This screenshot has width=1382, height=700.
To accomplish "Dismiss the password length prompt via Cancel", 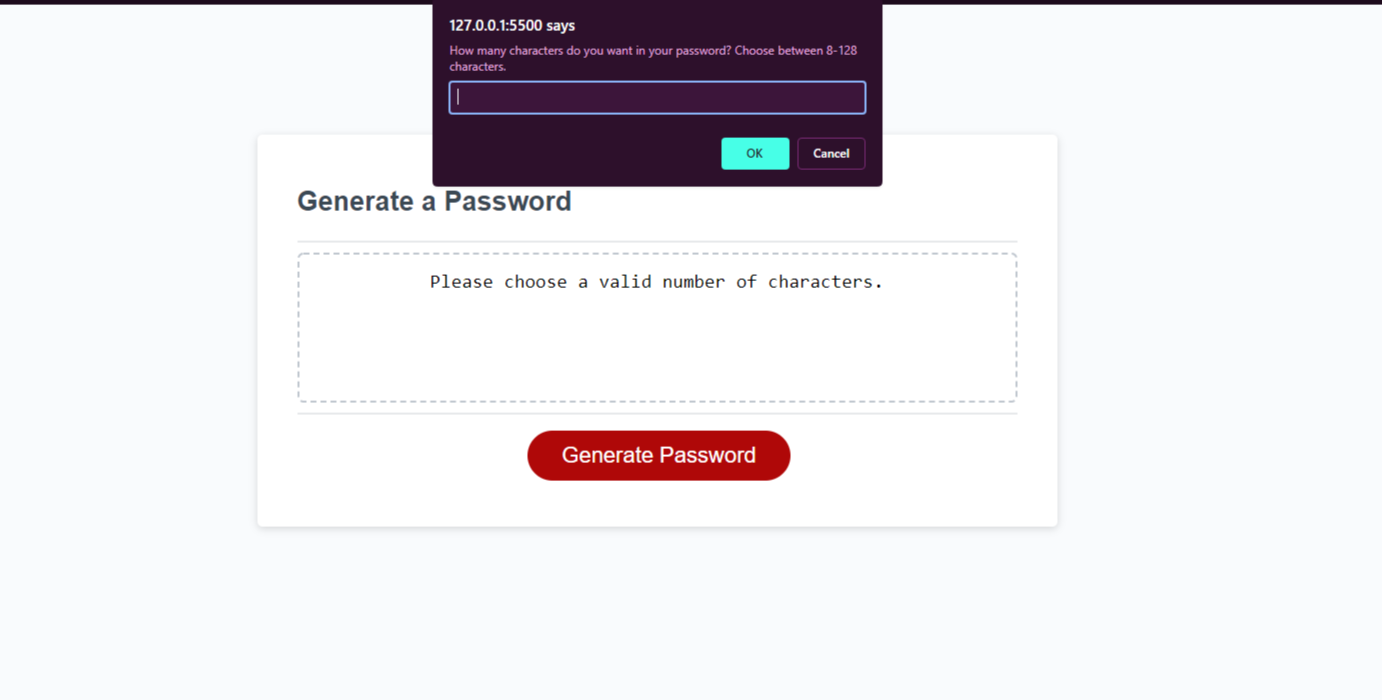I will [831, 153].
